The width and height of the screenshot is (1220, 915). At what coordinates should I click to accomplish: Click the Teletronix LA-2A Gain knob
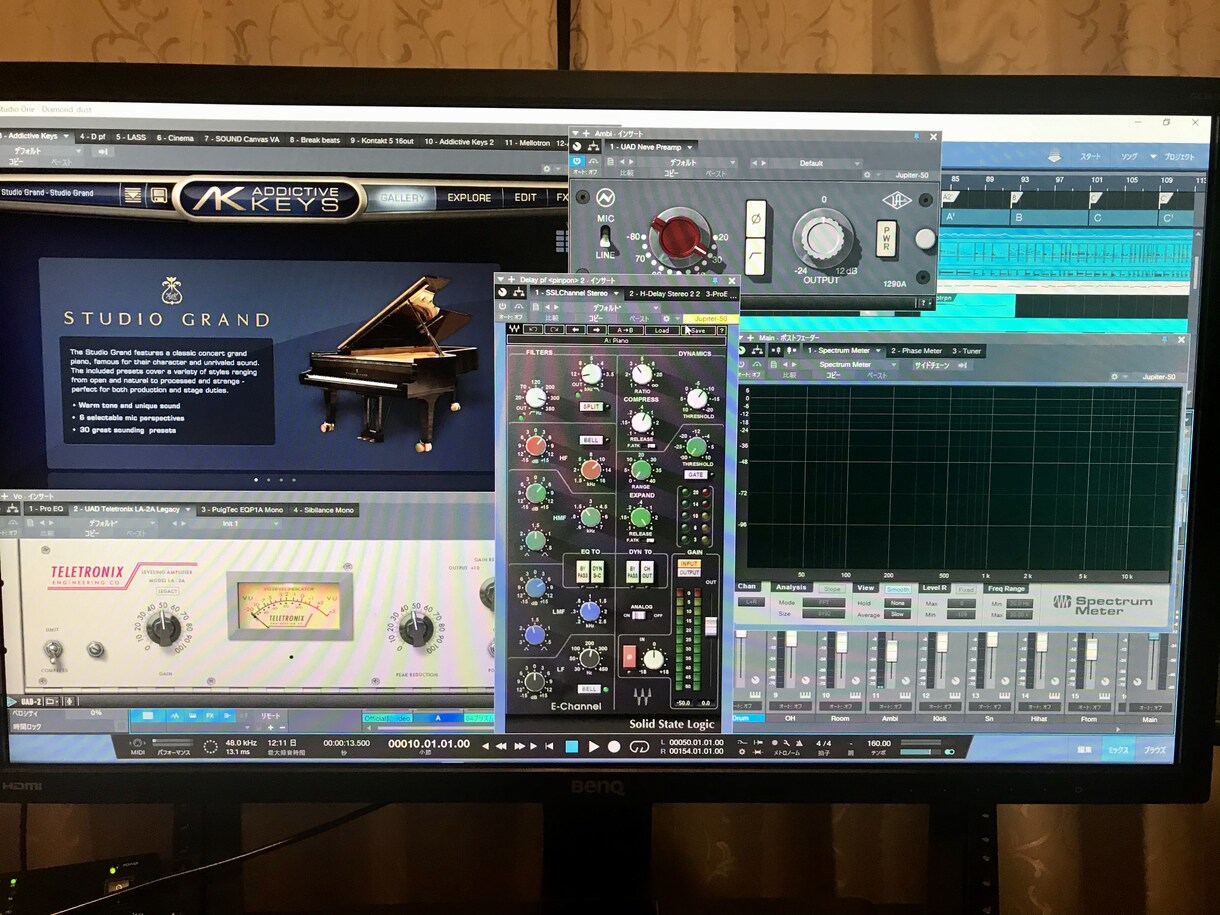pyautogui.click(x=163, y=628)
